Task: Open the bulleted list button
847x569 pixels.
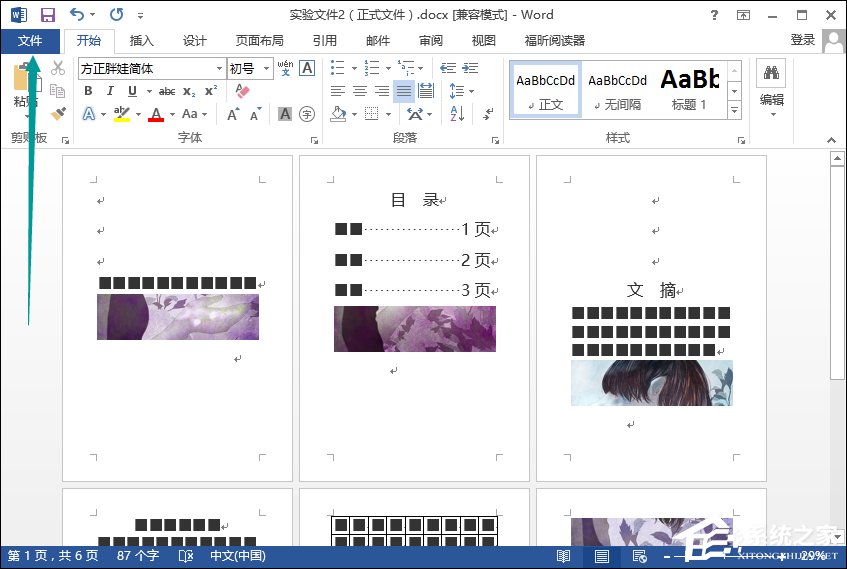Action: pyautogui.click(x=338, y=68)
